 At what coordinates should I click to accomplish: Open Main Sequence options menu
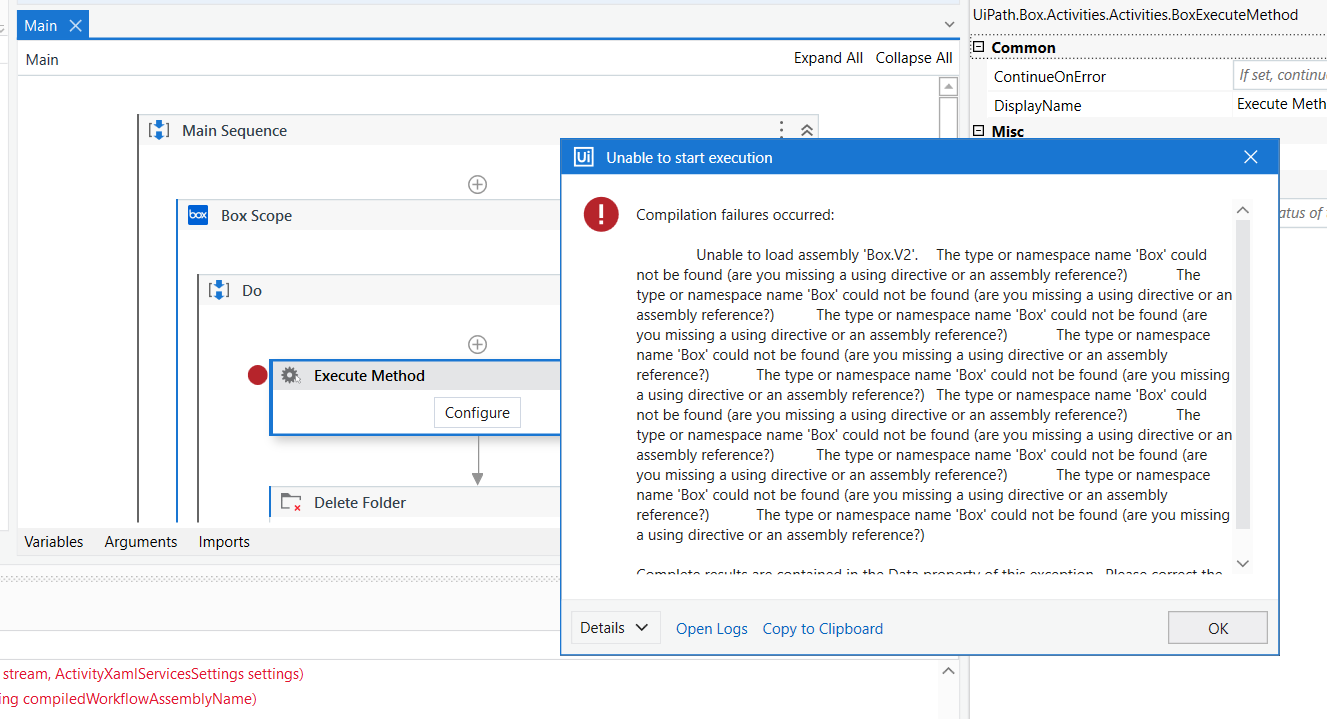[x=782, y=130]
